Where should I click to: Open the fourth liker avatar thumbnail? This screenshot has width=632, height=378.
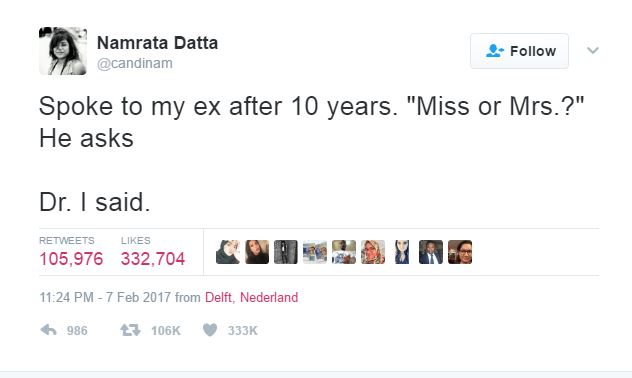[315, 252]
